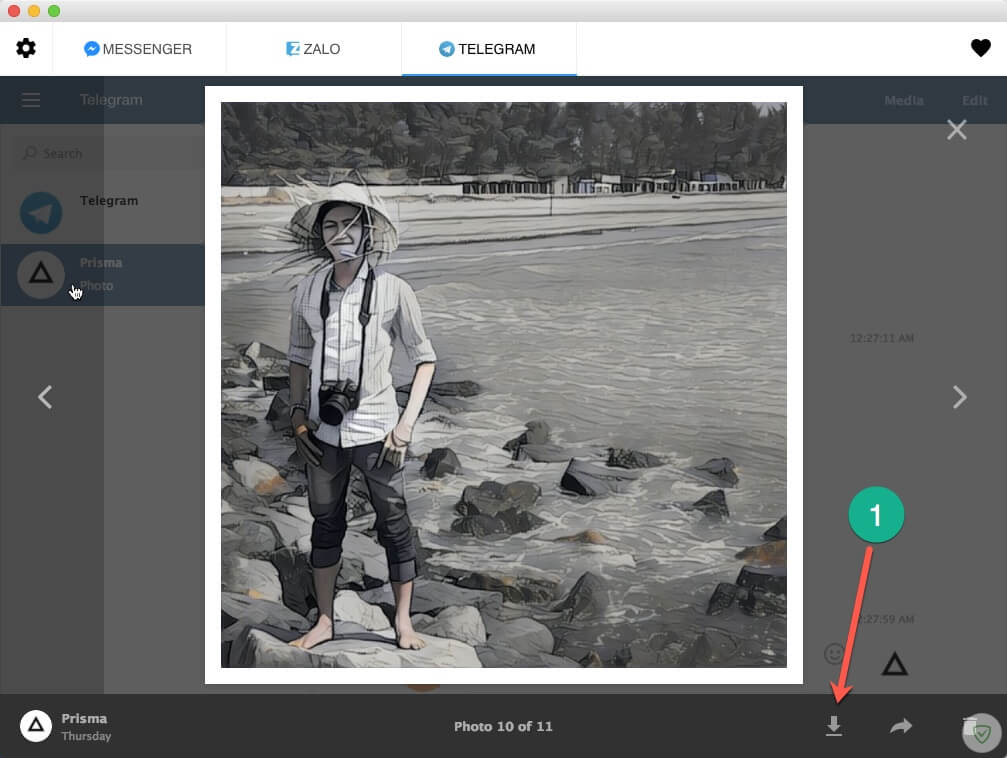Click the Prisma sender name in bottom bar
Image resolution: width=1007 pixels, height=758 pixels.
click(84, 718)
